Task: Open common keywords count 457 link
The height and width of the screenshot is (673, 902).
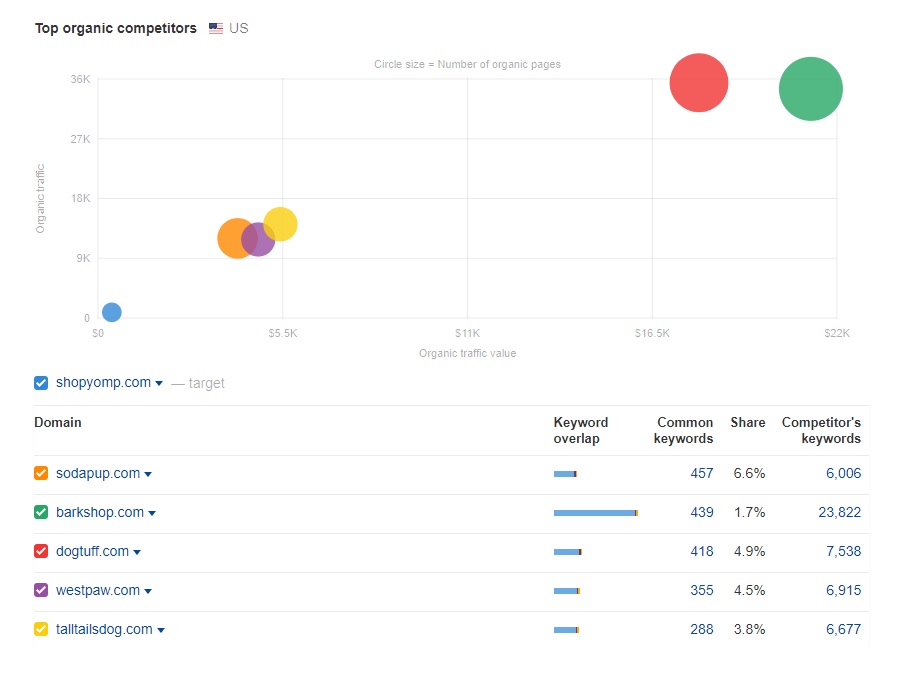Action: point(701,473)
